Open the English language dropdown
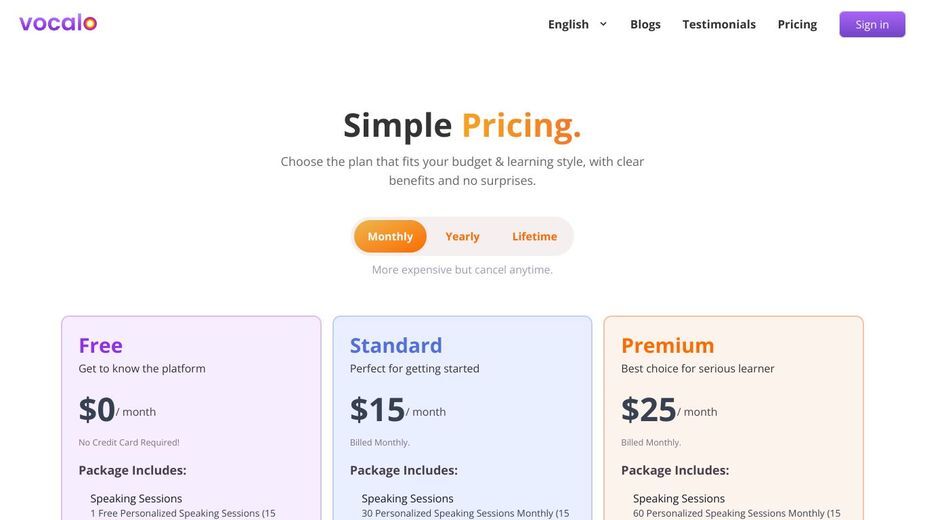This screenshot has height=520, width=925. [577, 24]
